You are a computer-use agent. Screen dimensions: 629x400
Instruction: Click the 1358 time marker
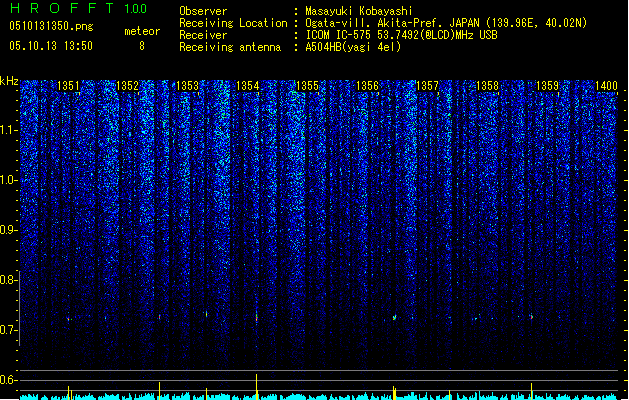click(x=487, y=86)
